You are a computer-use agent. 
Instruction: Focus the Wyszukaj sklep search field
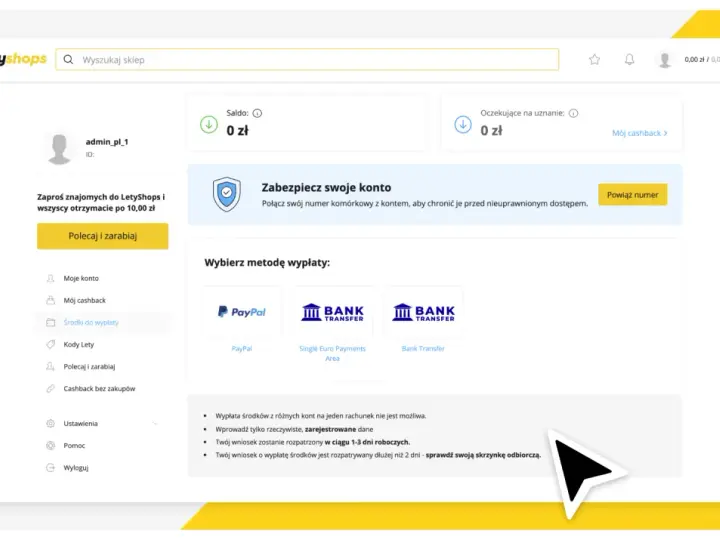pyautogui.click(x=307, y=60)
